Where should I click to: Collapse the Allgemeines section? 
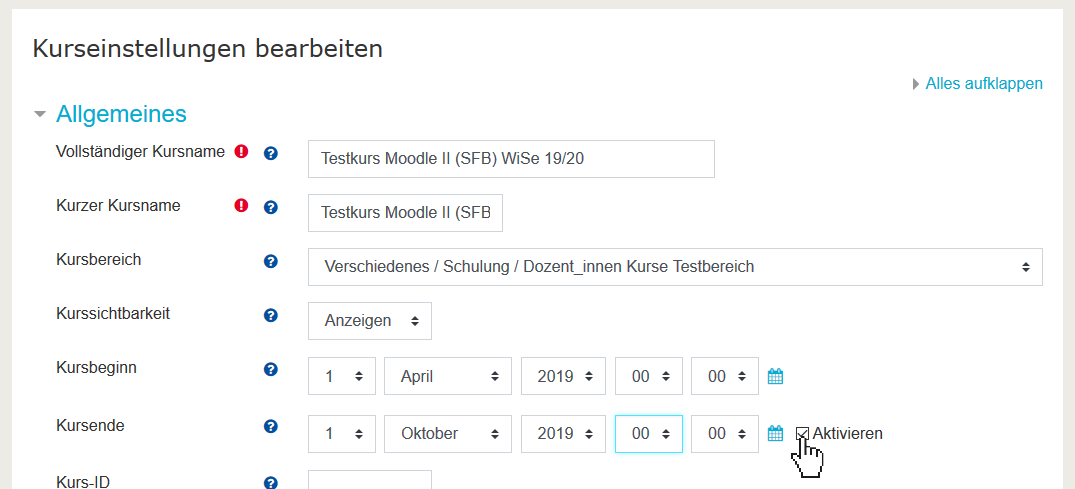click(40, 115)
